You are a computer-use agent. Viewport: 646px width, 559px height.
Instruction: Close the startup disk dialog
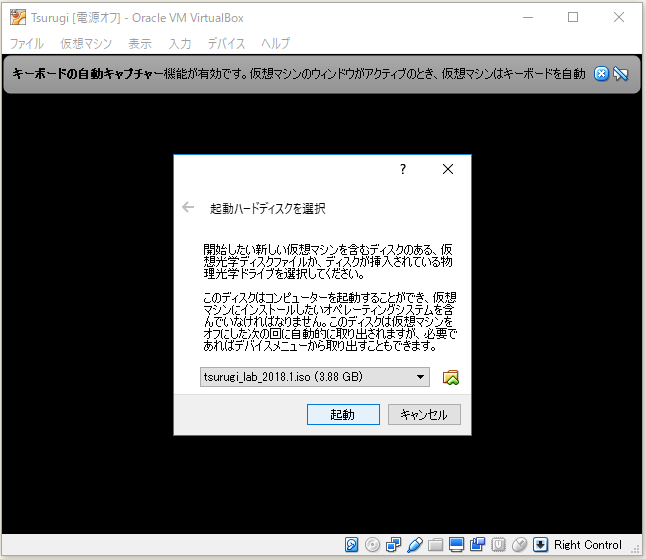448,169
